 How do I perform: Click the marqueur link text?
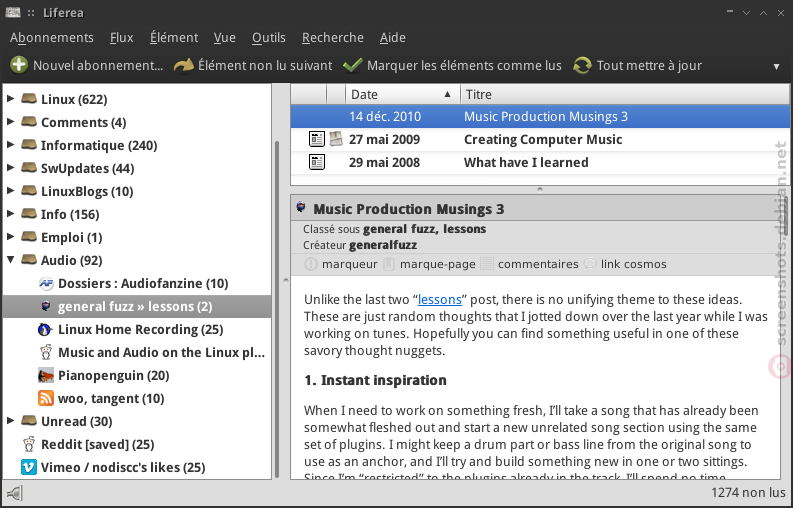click(x=349, y=264)
